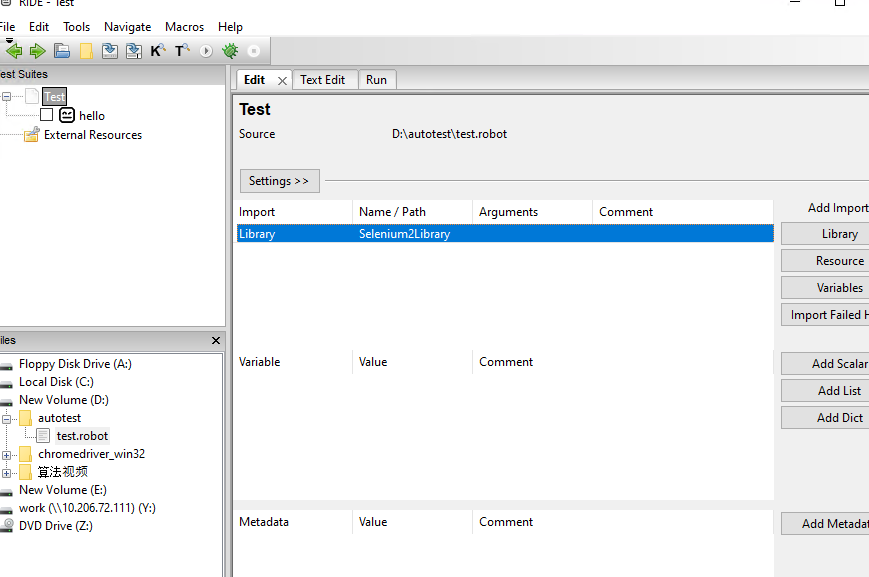
Task: Close the Edit tab with X
Action: coord(282,81)
